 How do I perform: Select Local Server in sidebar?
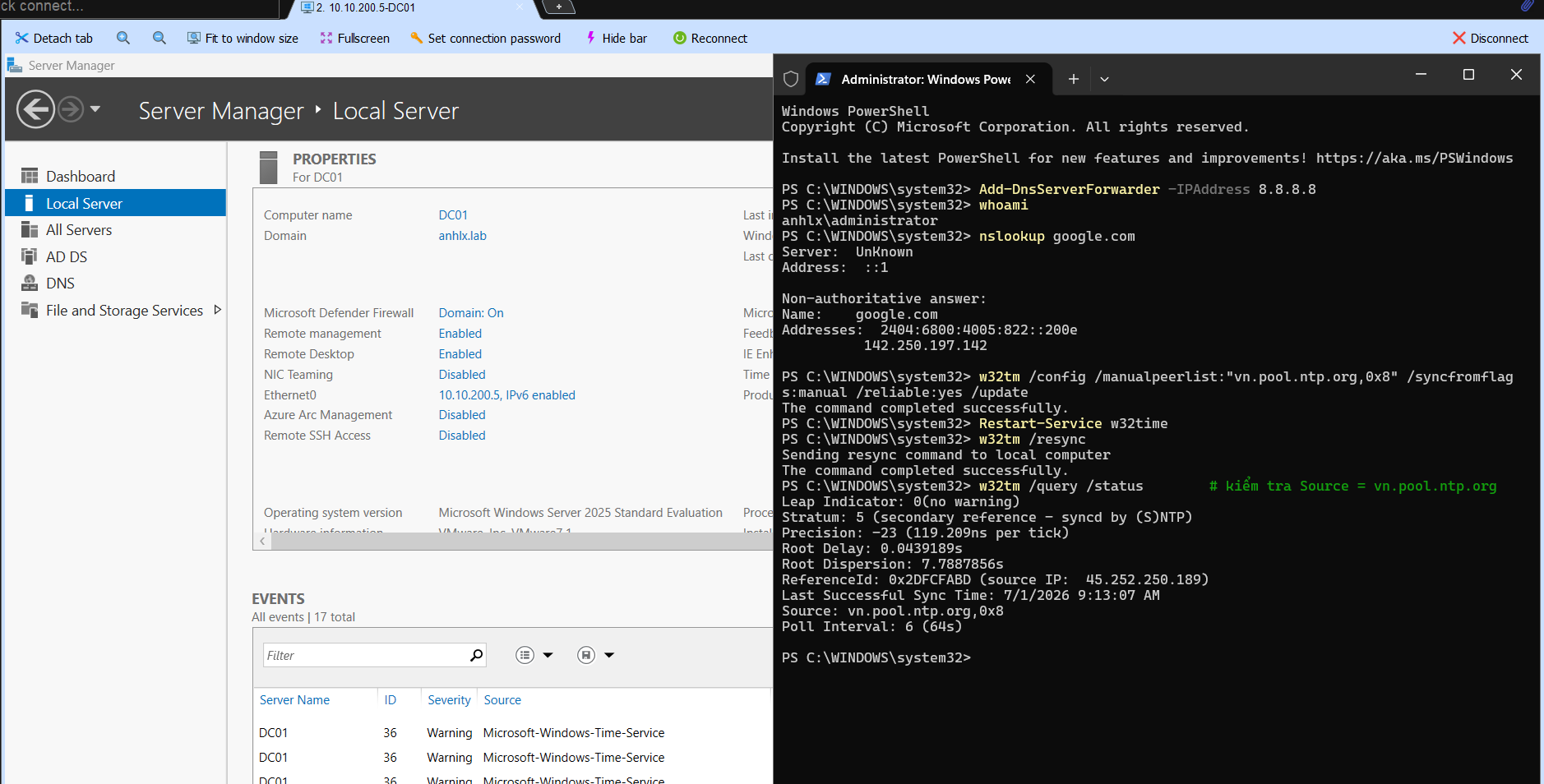click(x=115, y=203)
